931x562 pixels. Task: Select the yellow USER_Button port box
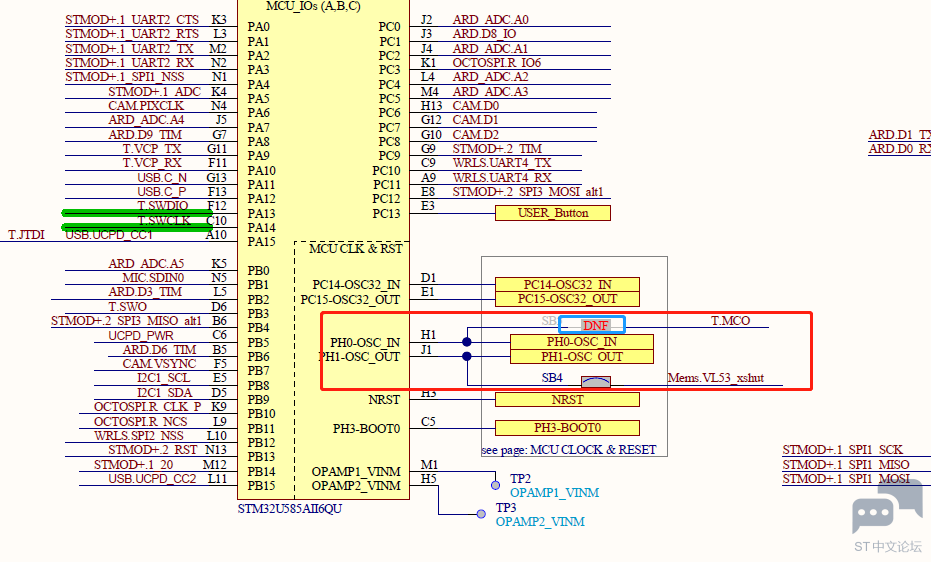click(553, 213)
